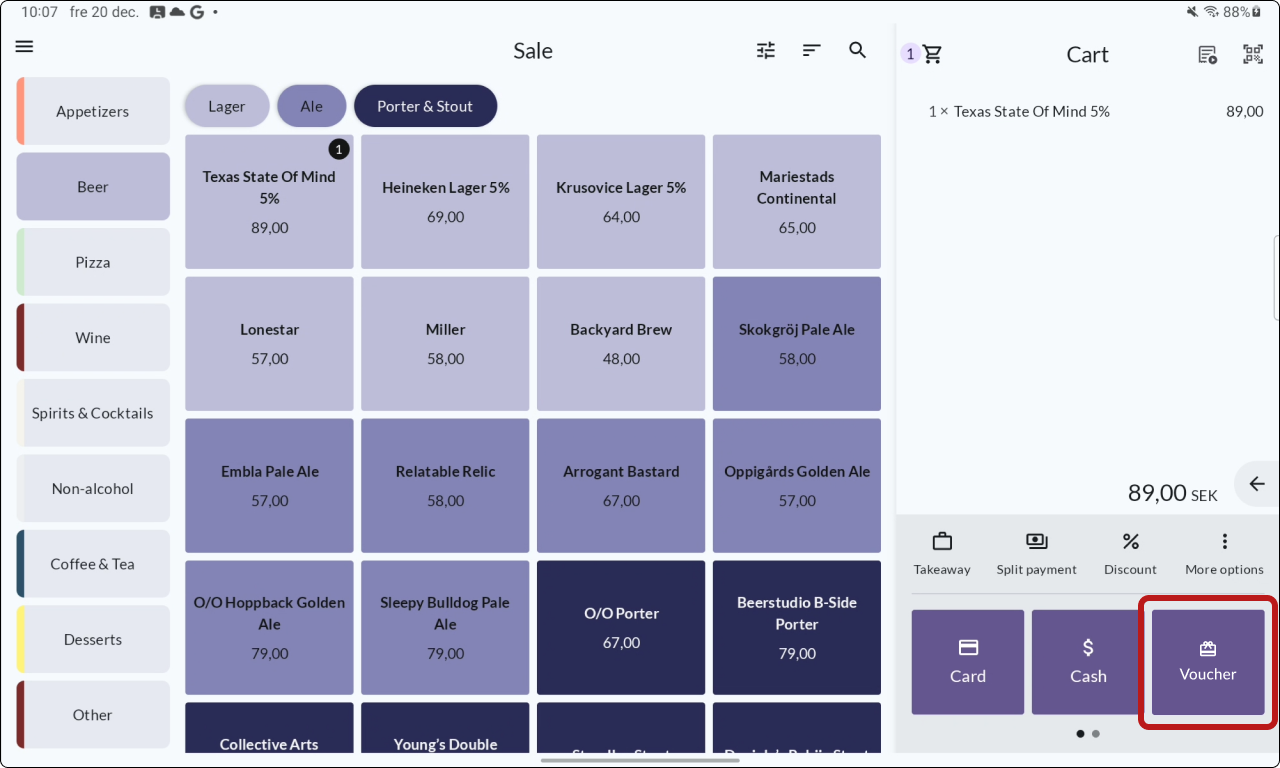Tap the 89,00 SEK cart total
The width and height of the screenshot is (1280, 768).
pyautogui.click(x=1173, y=493)
